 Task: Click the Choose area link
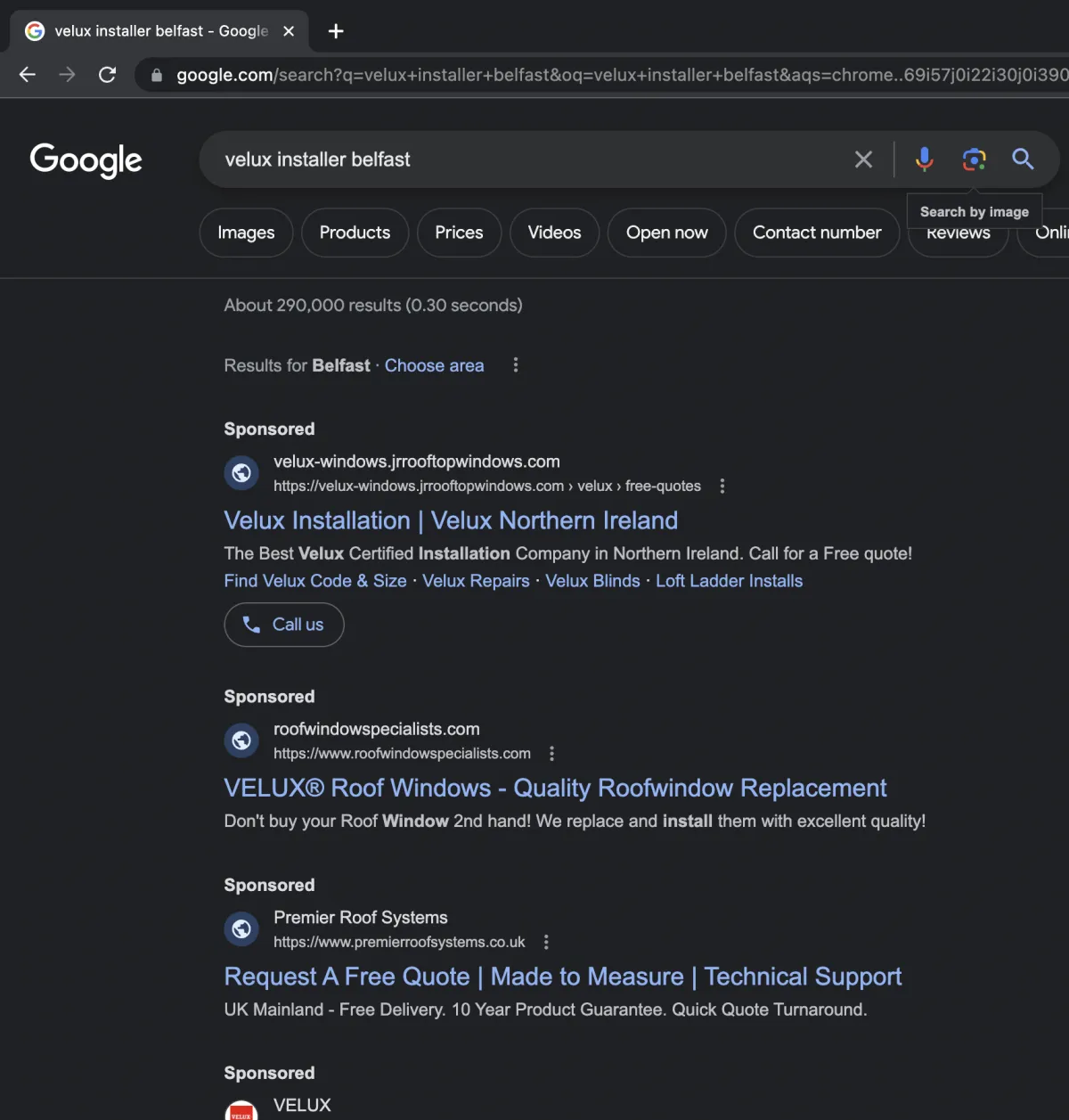tap(434, 365)
